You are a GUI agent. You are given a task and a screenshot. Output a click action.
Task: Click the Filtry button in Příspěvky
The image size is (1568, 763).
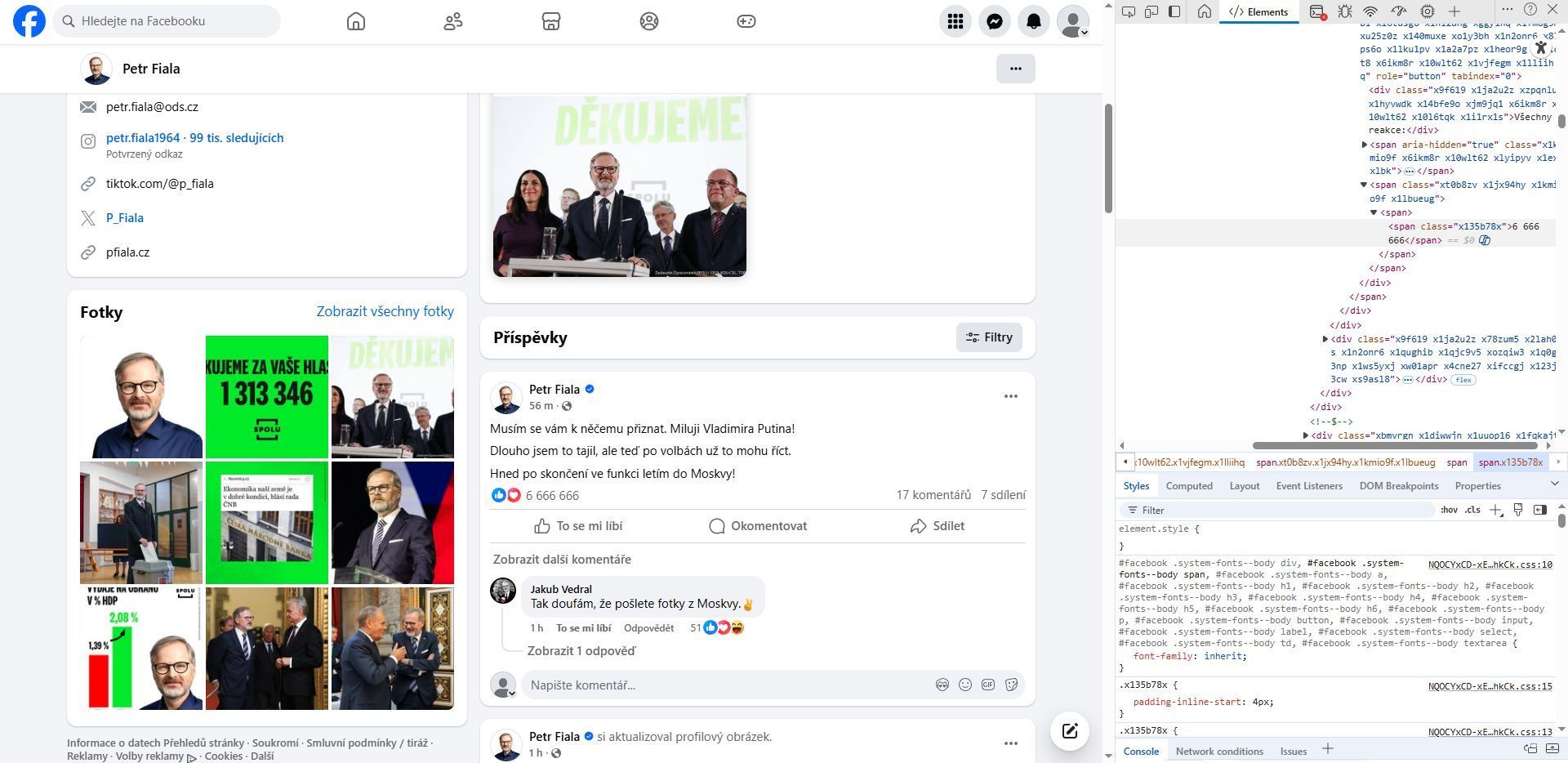coord(989,337)
